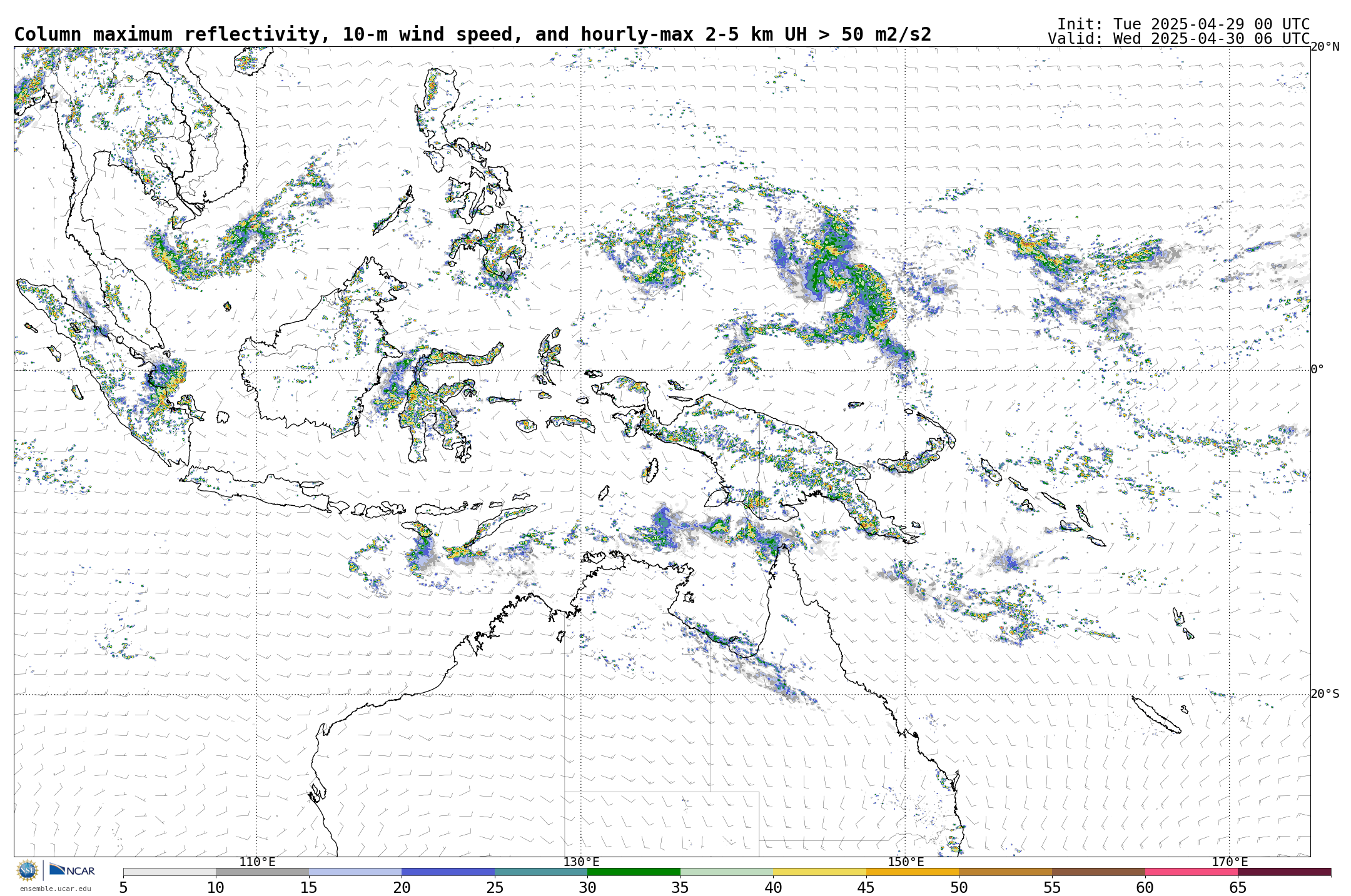
Task: Click the colorbar tick label 25
Action: (x=495, y=888)
